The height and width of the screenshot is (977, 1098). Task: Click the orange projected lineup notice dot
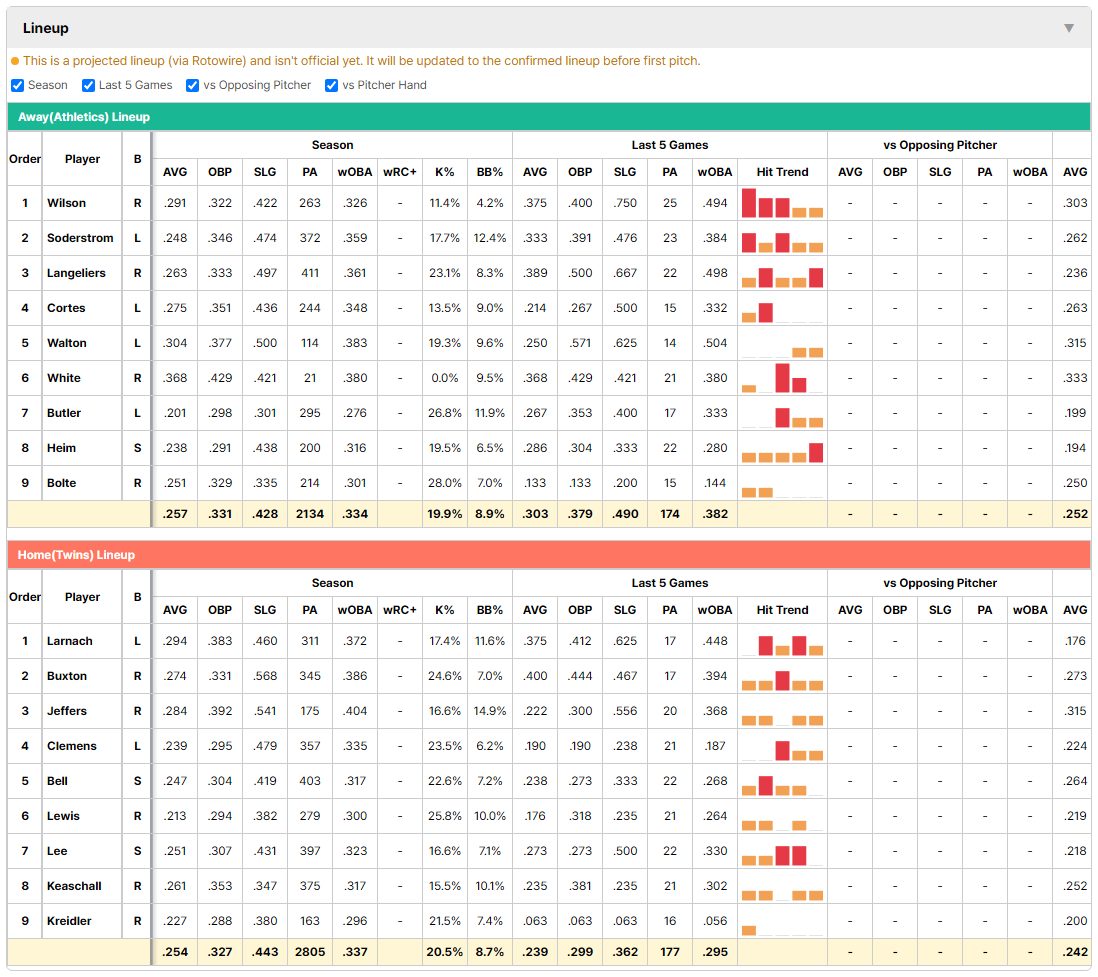[x=15, y=61]
